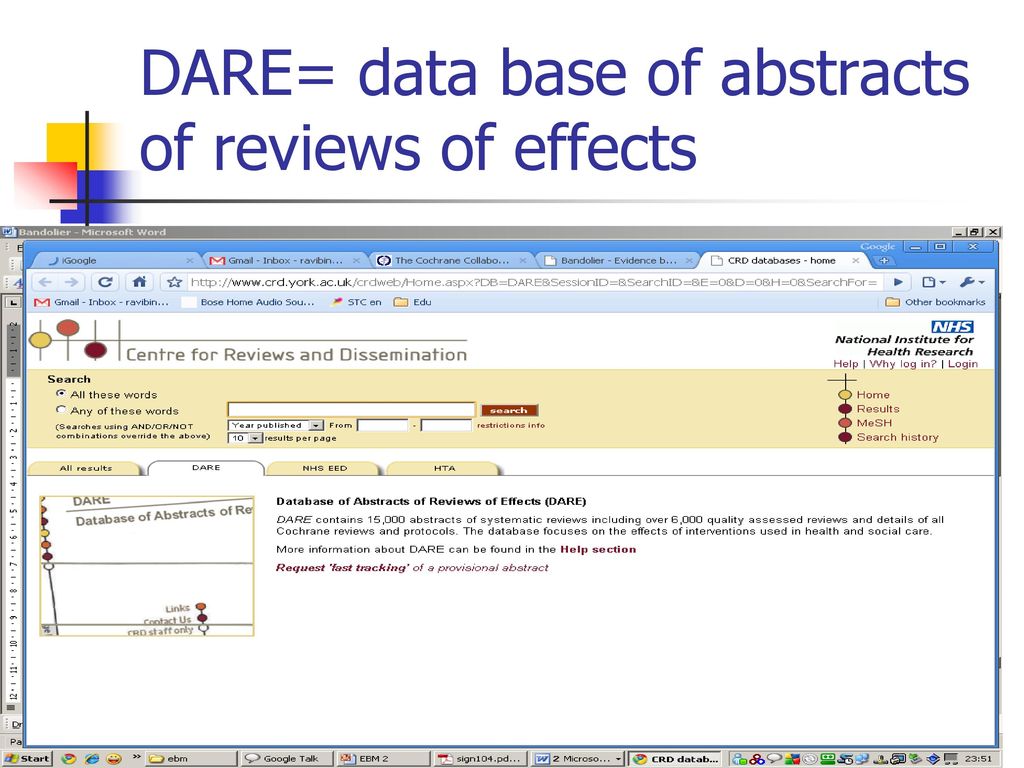The width and height of the screenshot is (1024, 768).
Task: Close the Bandolier Evidence tab
Action: (x=688, y=261)
